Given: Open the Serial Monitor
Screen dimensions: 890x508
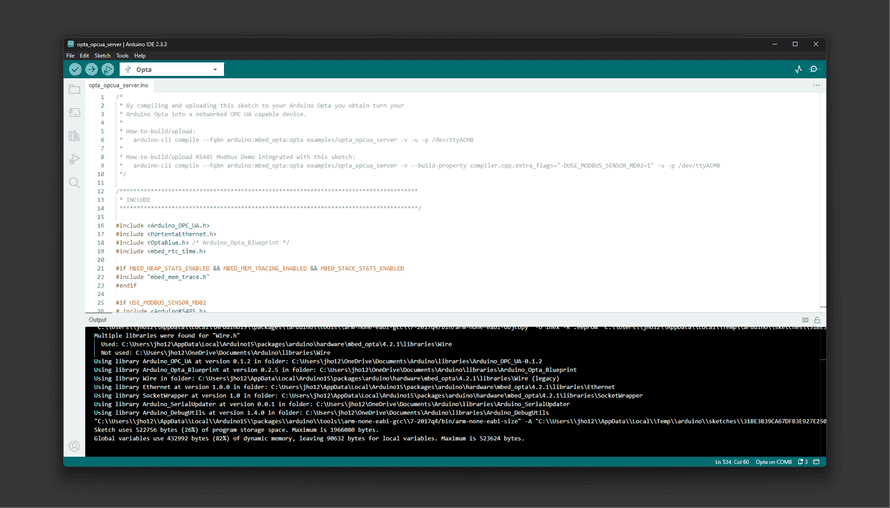Looking at the screenshot, I should 814,70.
